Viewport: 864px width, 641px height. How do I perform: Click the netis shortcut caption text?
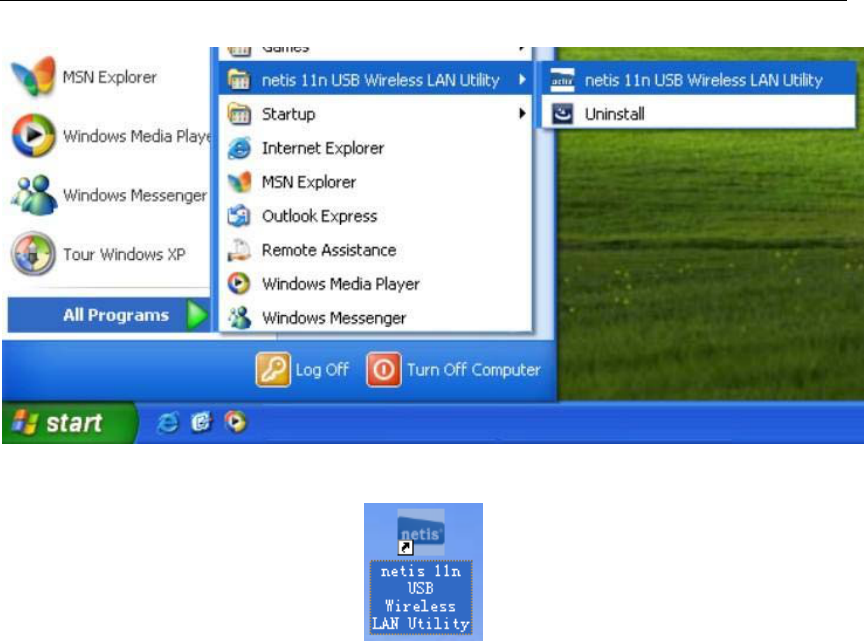421,597
